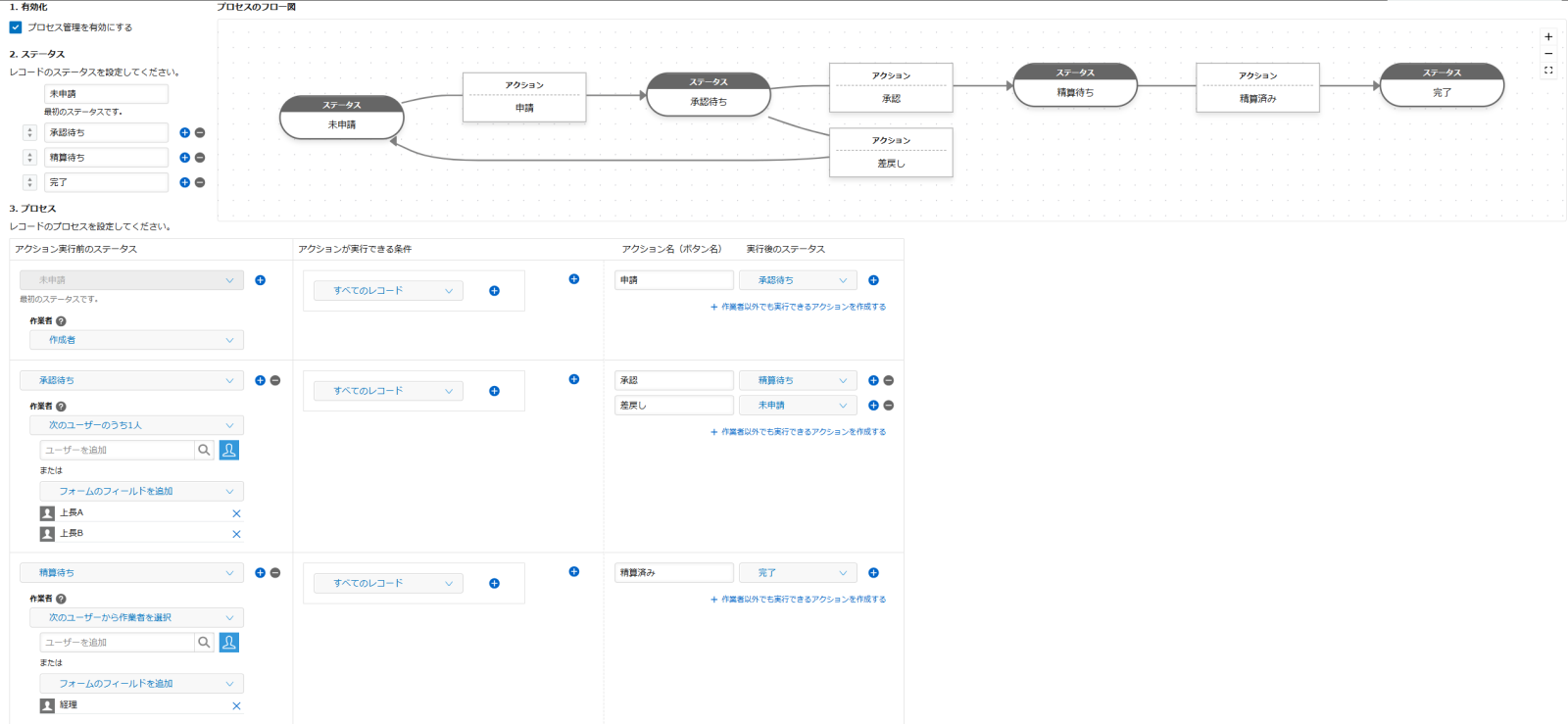
Task: Open user picker icon under 承認待ち assignee
Action: [x=229, y=450]
